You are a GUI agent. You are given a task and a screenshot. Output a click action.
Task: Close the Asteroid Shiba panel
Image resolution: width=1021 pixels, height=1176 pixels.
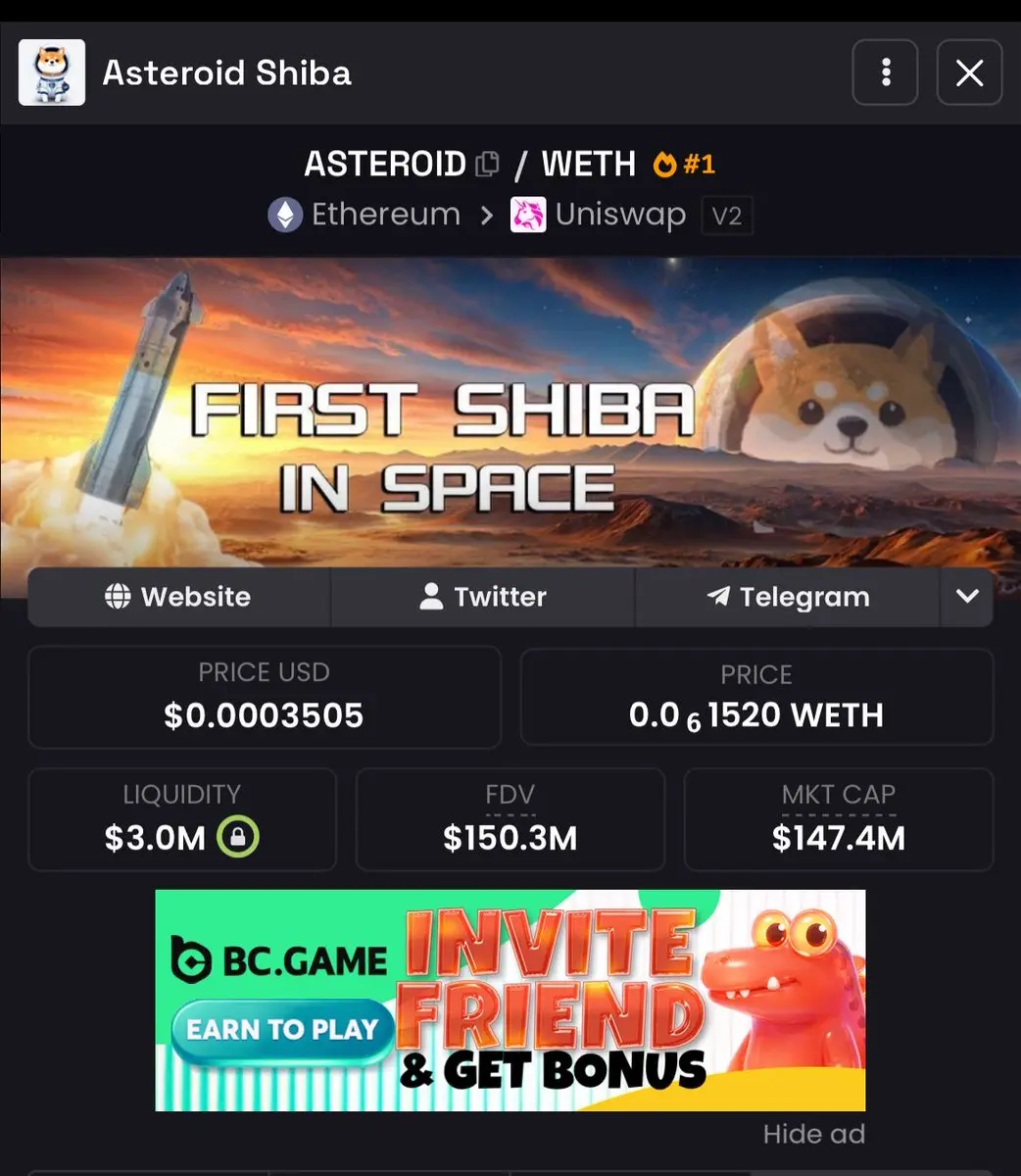click(969, 73)
